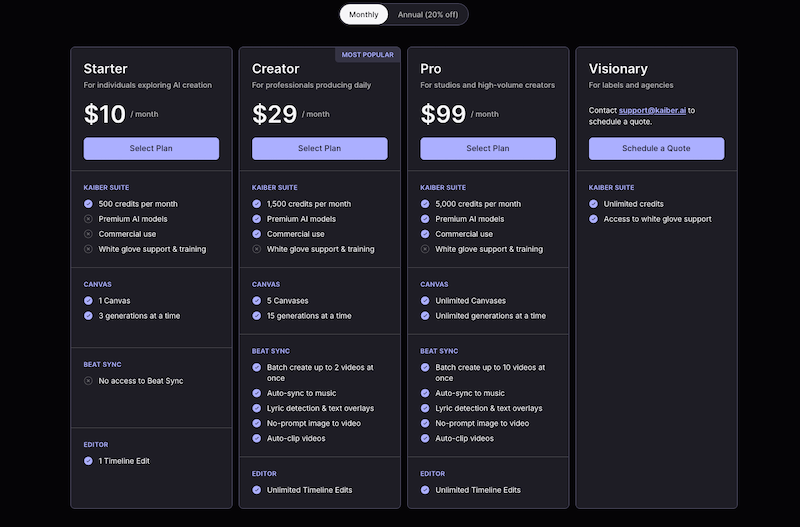
Task: Click the $29 price text
Action: pos(274,114)
